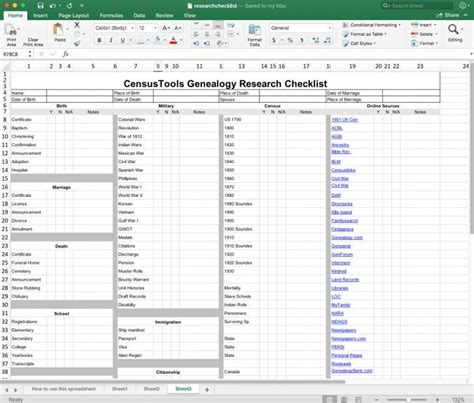Click the Cut scissors icon

coord(77,25)
